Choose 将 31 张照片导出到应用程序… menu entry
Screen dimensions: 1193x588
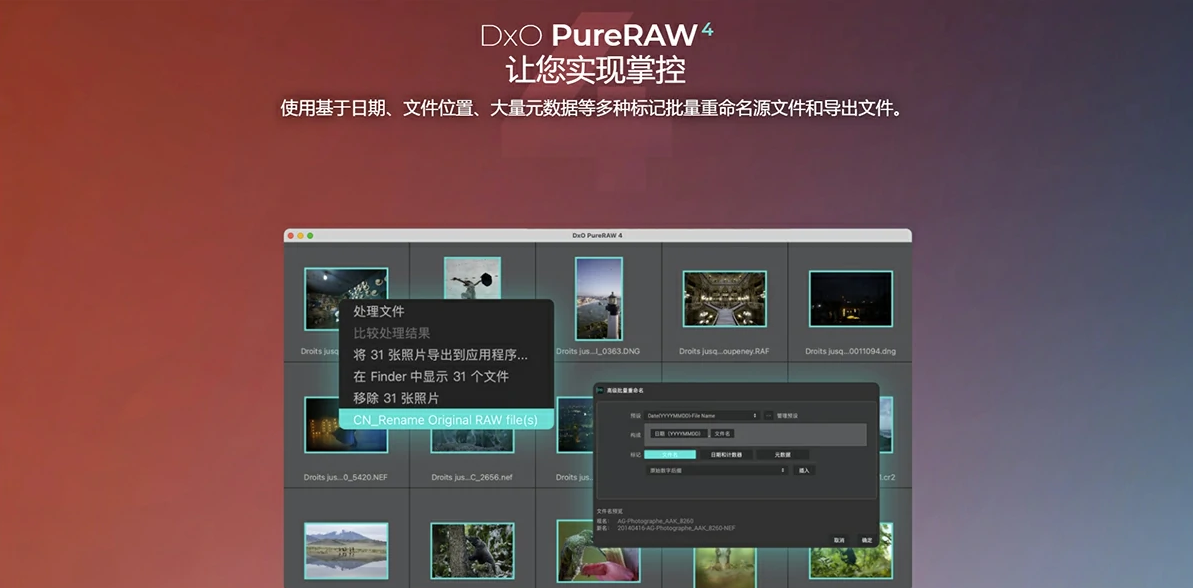pos(447,354)
